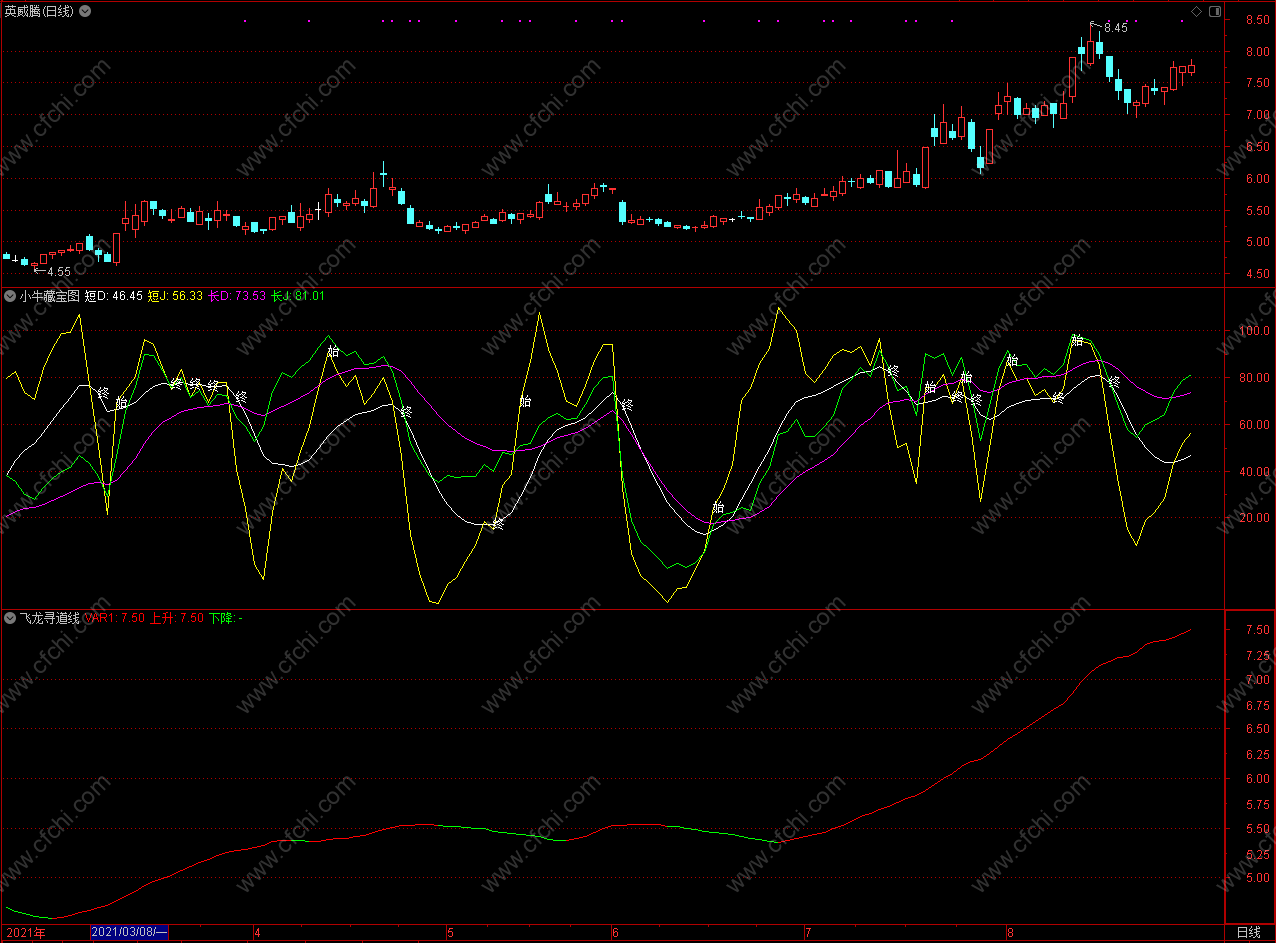Select month 7 on the time axis
Viewport: 1276px width, 943px height.
[808, 933]
